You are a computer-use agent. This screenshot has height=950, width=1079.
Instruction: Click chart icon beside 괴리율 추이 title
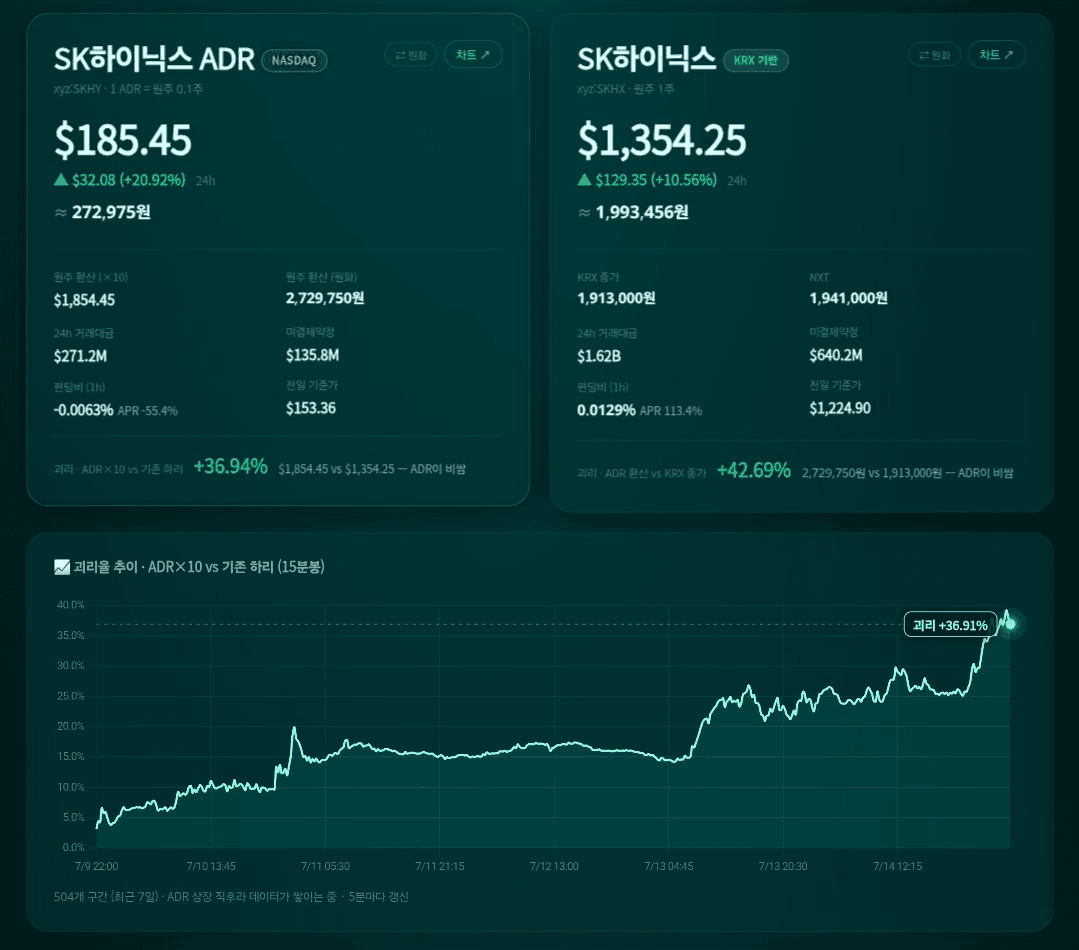62,567
